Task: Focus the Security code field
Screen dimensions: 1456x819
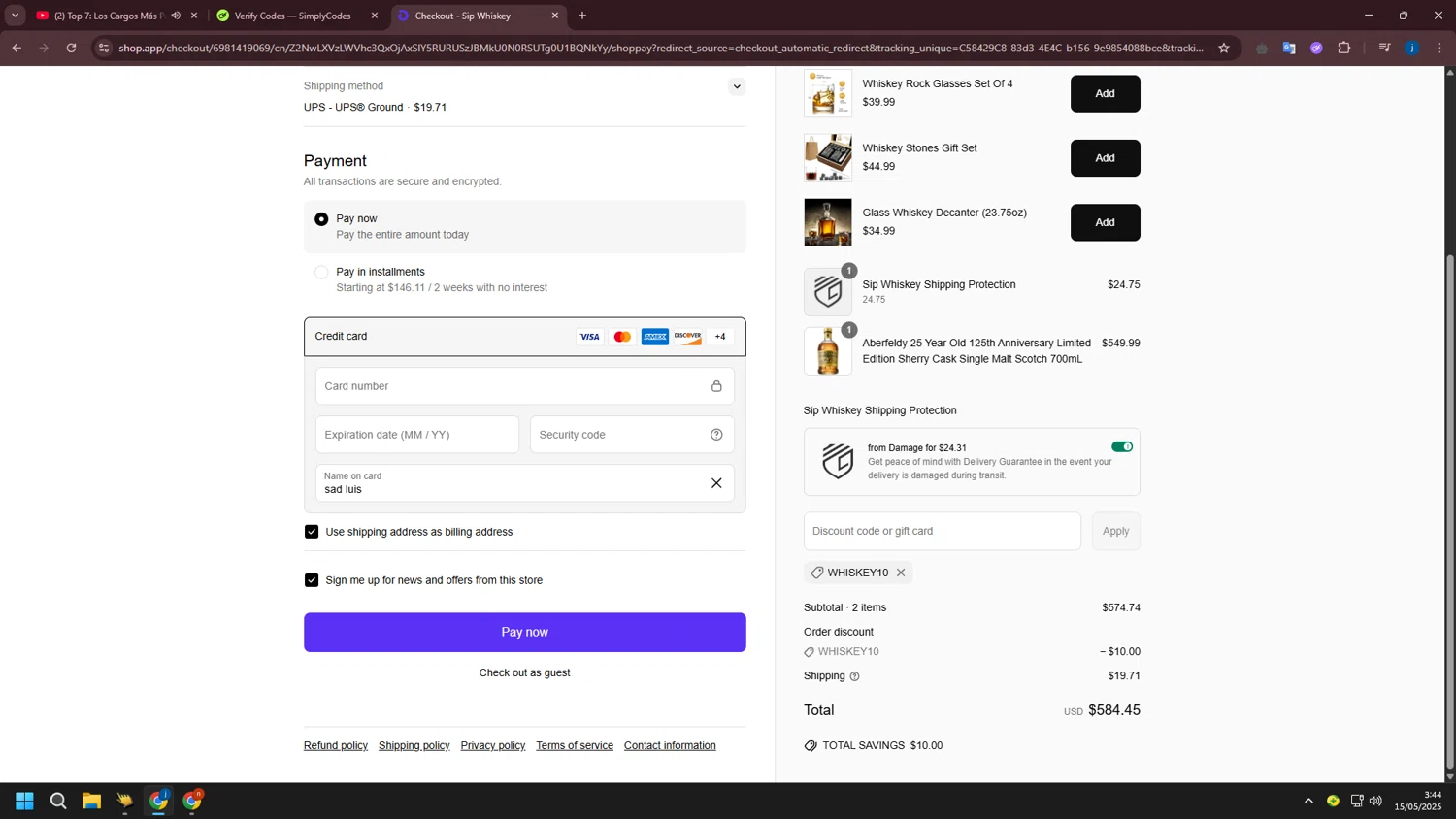Action: [632, 435]
